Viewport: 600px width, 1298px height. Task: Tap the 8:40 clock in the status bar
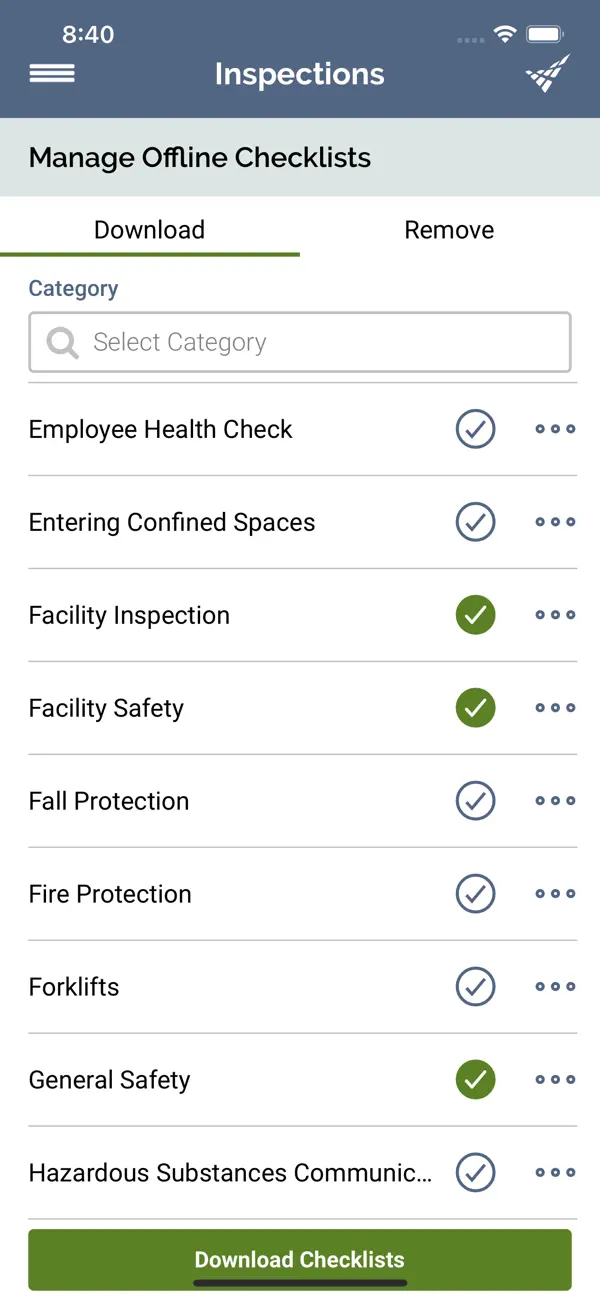pyautogui.click(x=89, y=33)
